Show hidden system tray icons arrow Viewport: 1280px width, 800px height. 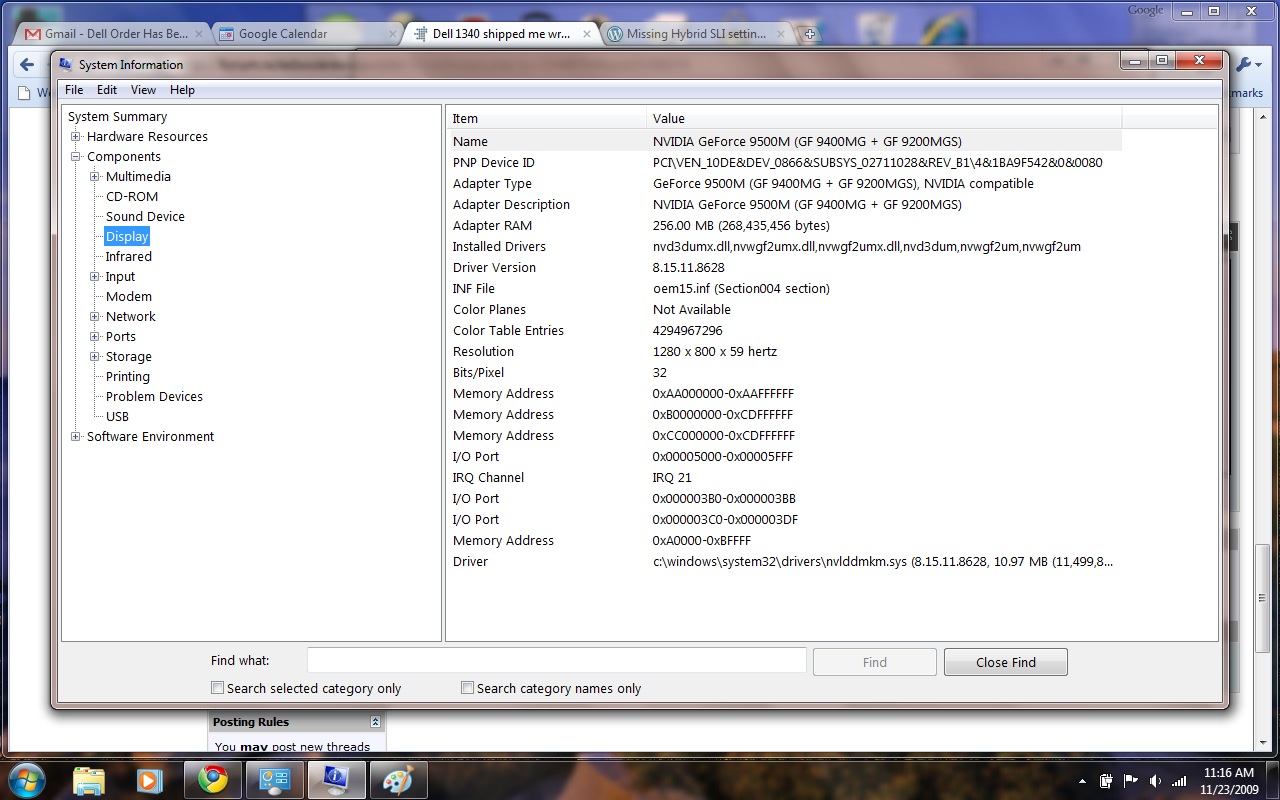(1082, 781)
